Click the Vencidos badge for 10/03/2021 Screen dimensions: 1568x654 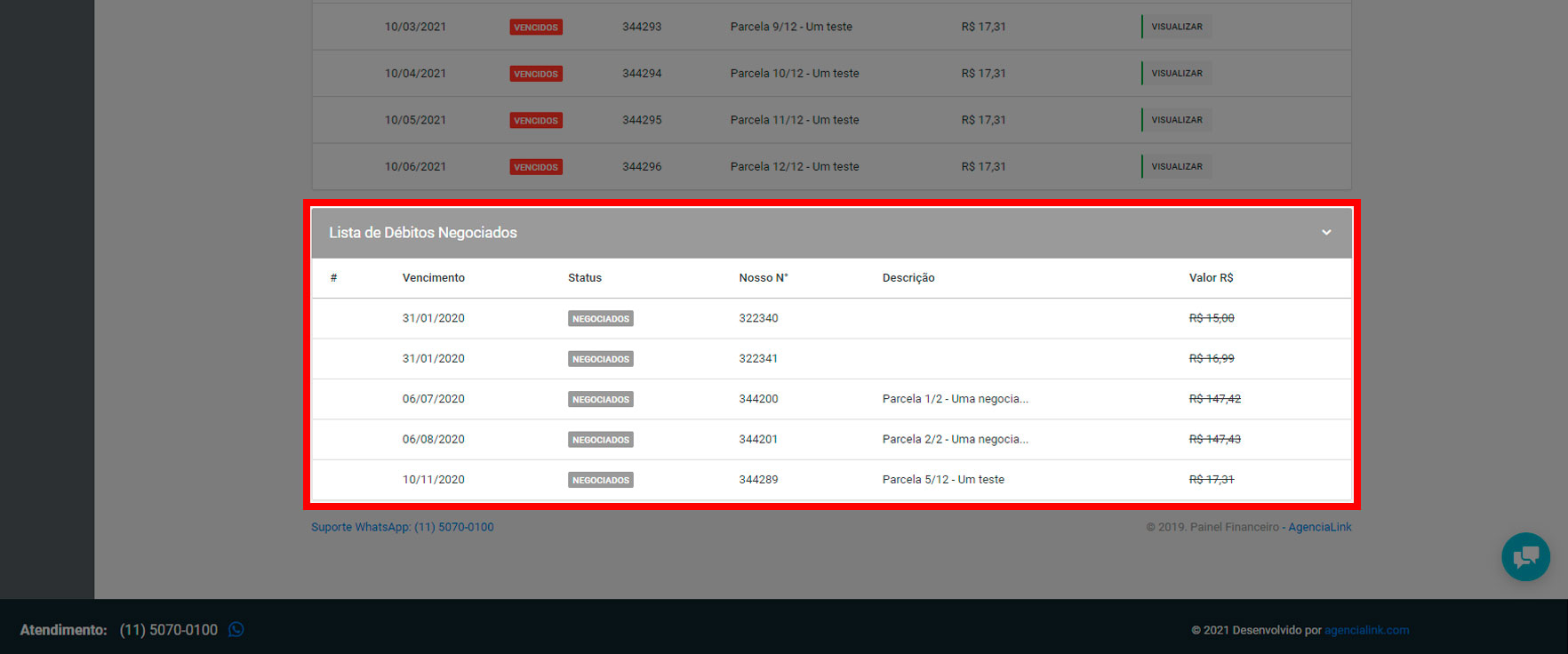click(x=535, y=28)
